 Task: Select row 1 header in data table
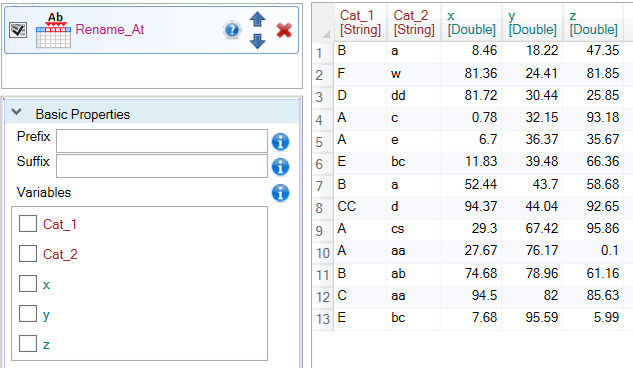point(323,52)
